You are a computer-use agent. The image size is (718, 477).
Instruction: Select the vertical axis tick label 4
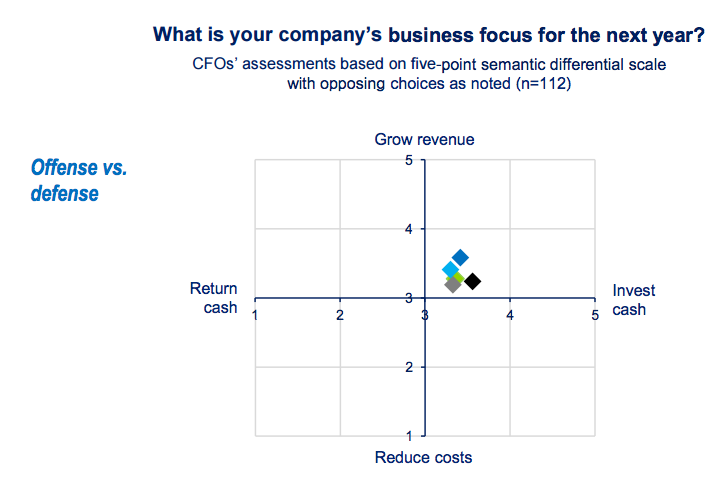409,229
